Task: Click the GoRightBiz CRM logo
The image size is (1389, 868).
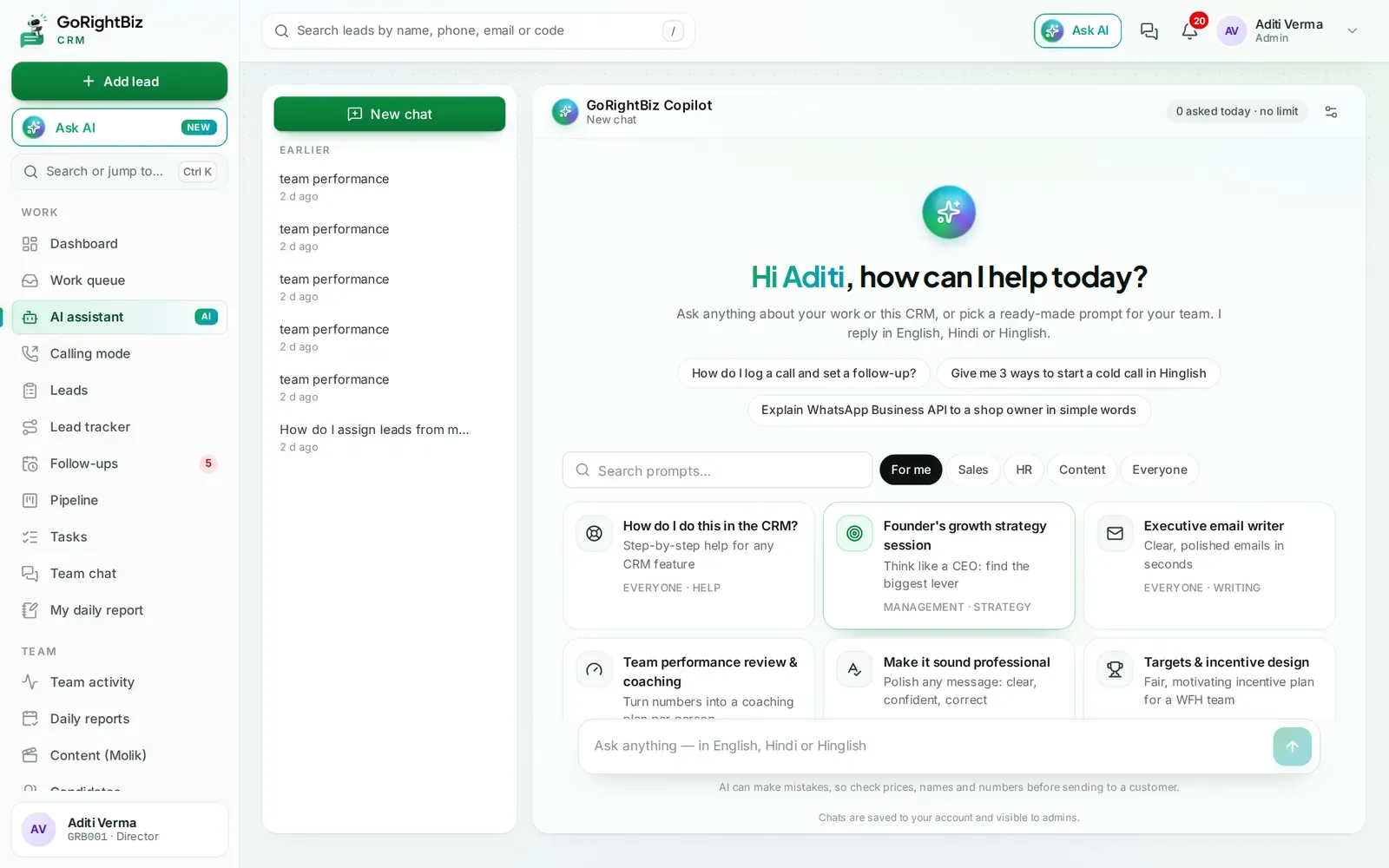Action: [x=81, y=30]
